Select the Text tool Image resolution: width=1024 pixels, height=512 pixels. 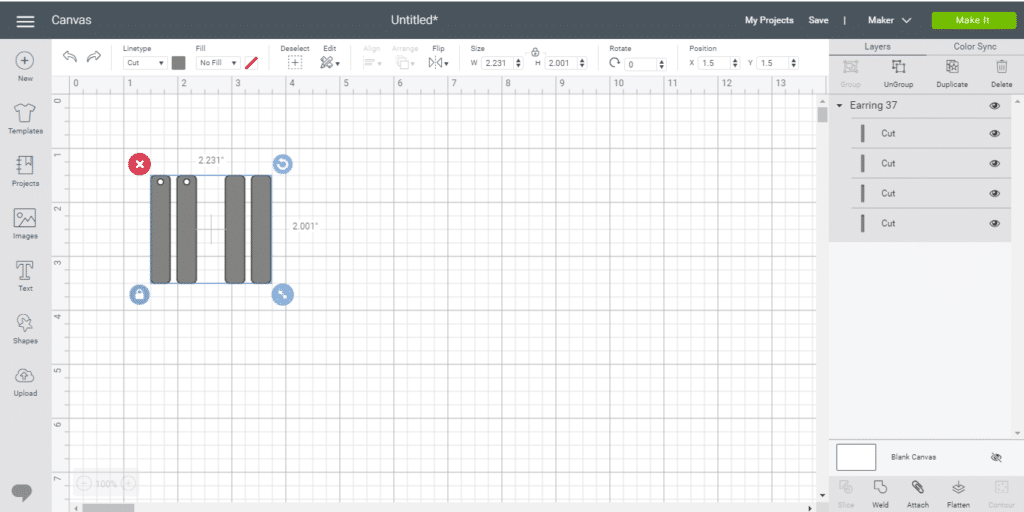25,275
